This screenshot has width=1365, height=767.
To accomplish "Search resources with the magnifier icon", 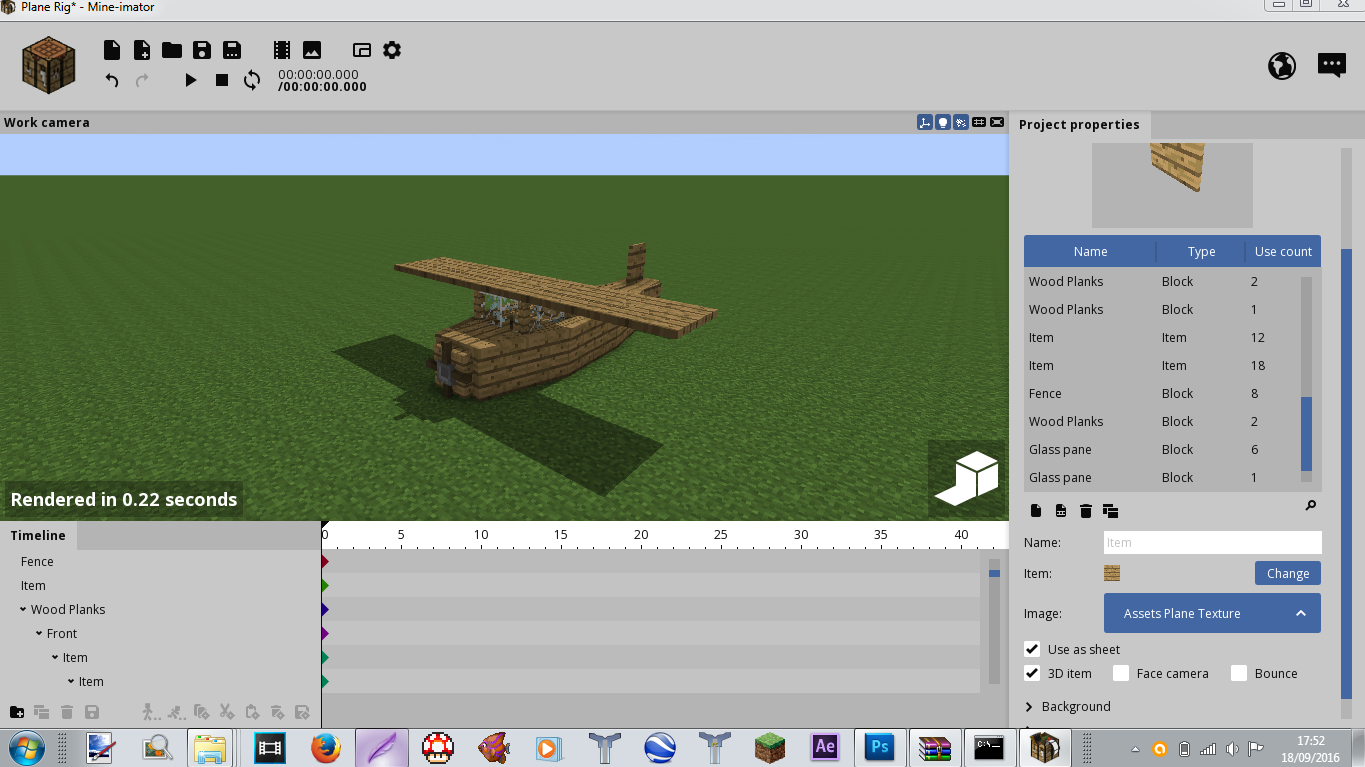I will pyautogui.click(x=1311, y=506).
